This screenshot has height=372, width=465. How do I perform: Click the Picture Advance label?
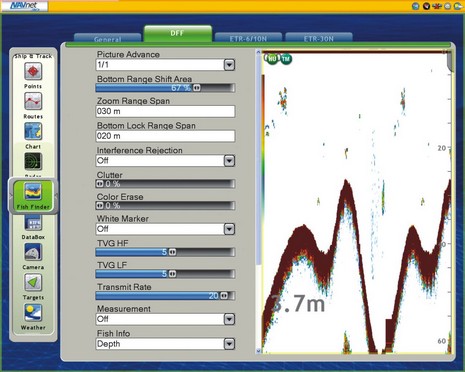(128, 54)
